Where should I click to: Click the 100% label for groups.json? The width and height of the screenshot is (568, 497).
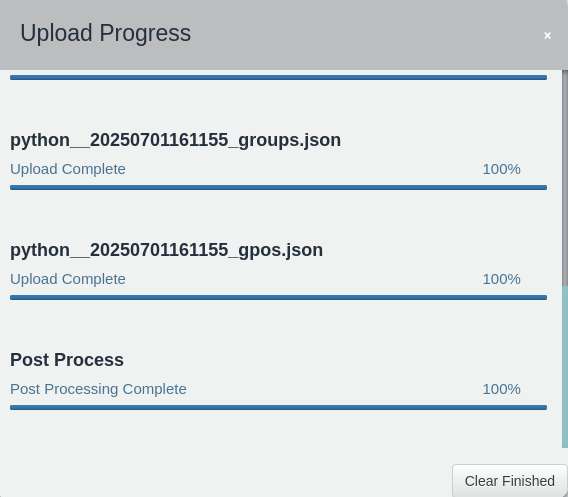point(502,169)
